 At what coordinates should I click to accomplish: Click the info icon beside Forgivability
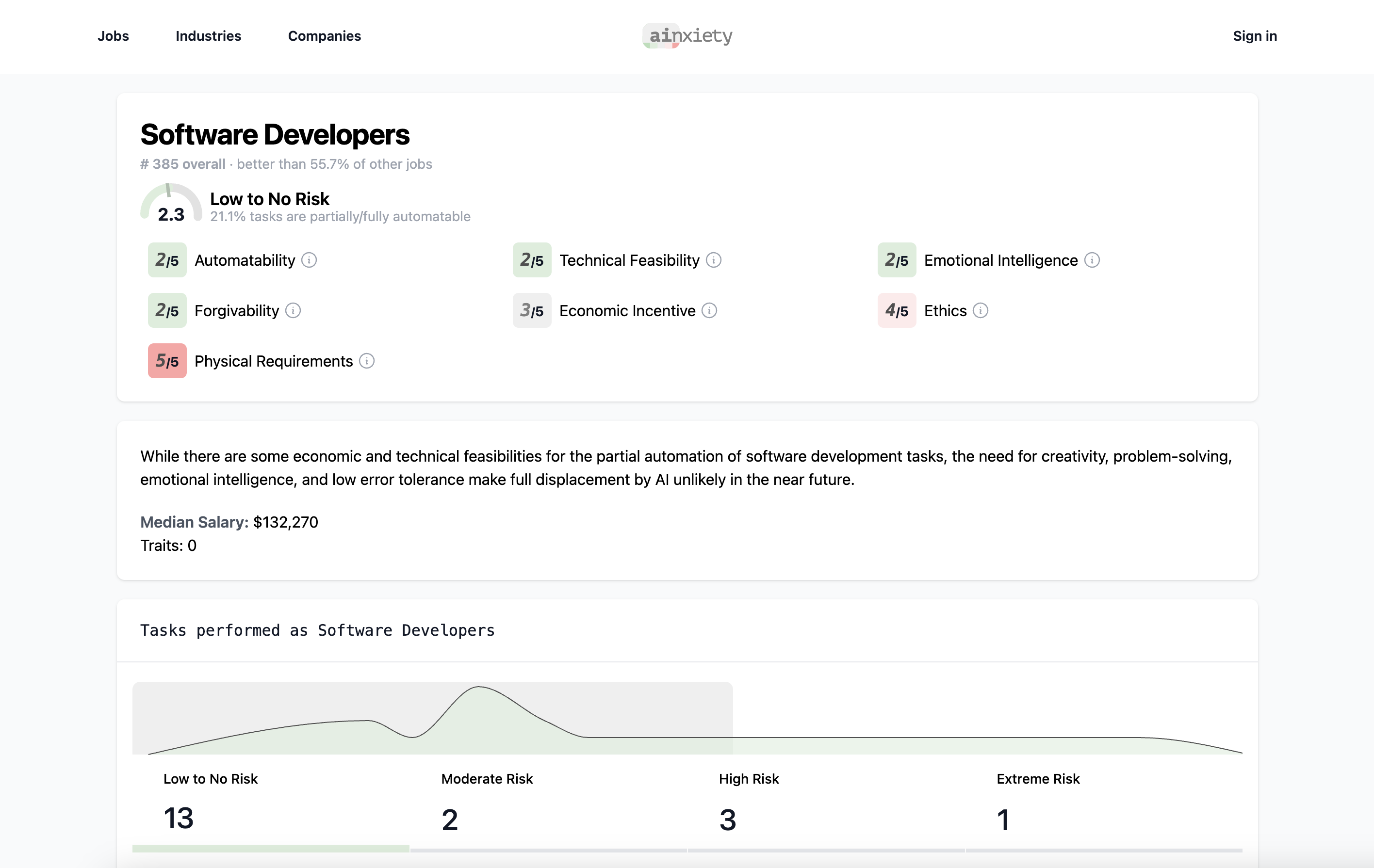click(x=293, y=310)
